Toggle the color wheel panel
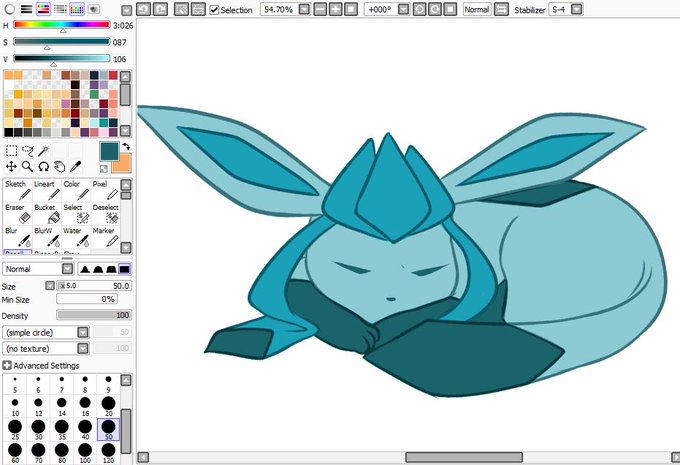 (x=9, y=9)
